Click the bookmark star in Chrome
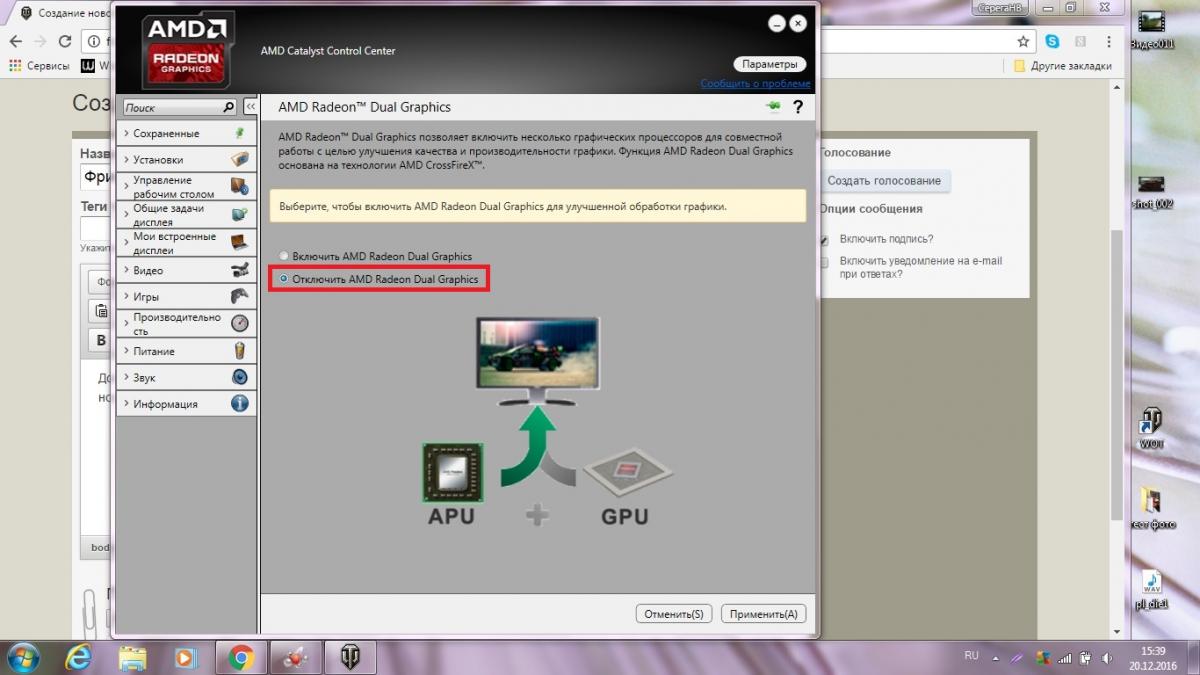This screenshot has height=675, width=1200. coord(1023,41)
